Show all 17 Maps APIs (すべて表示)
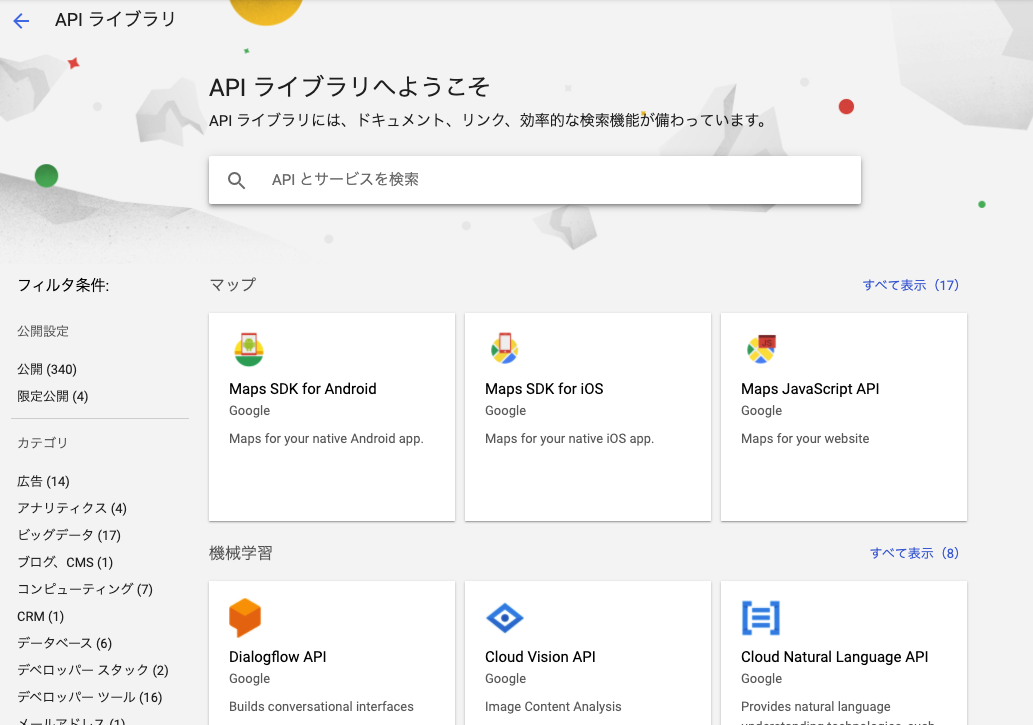This screenshot has height=725, width=1033. tap(910, 285)
